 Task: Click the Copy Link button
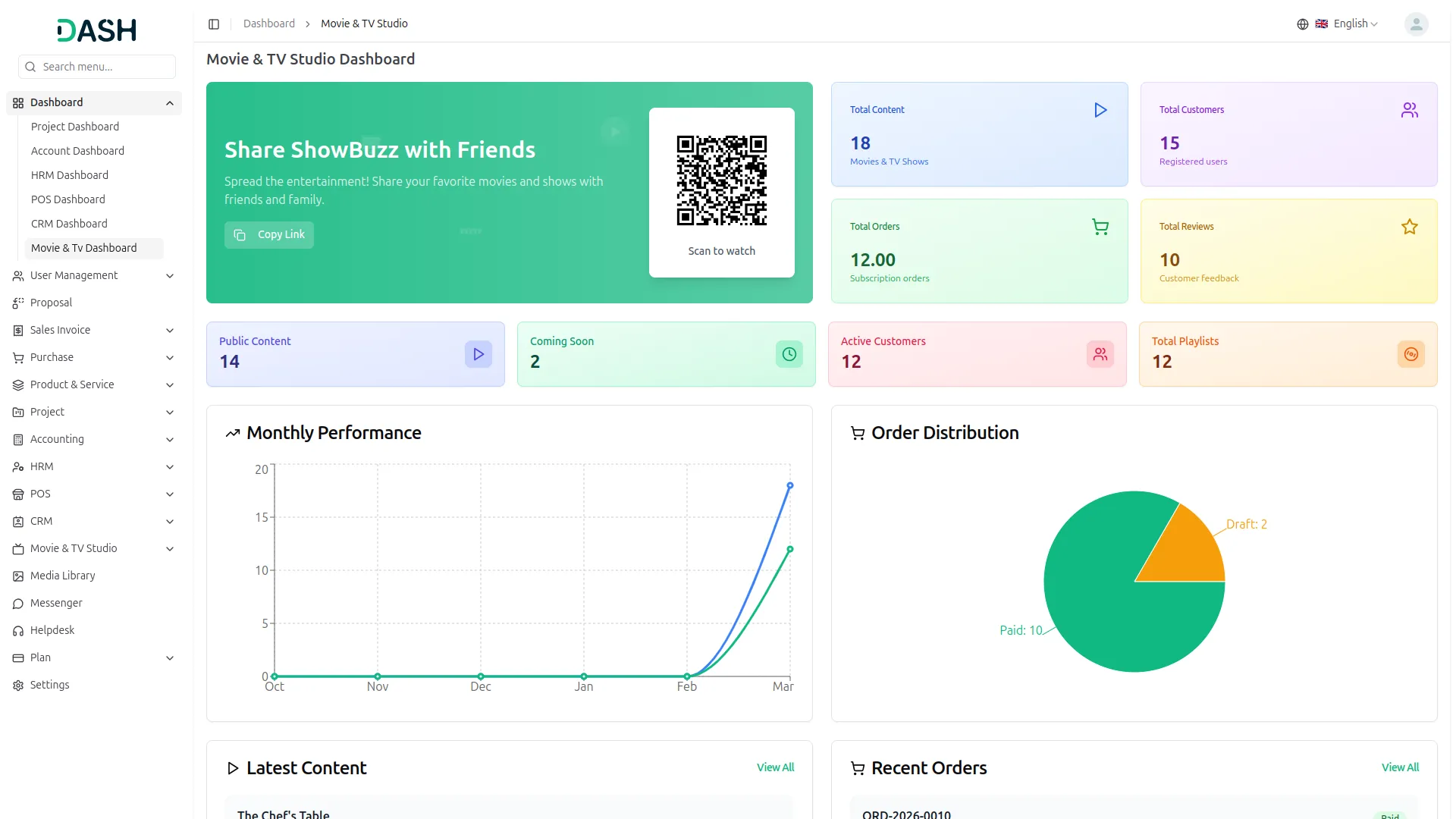tap(269, 235)
